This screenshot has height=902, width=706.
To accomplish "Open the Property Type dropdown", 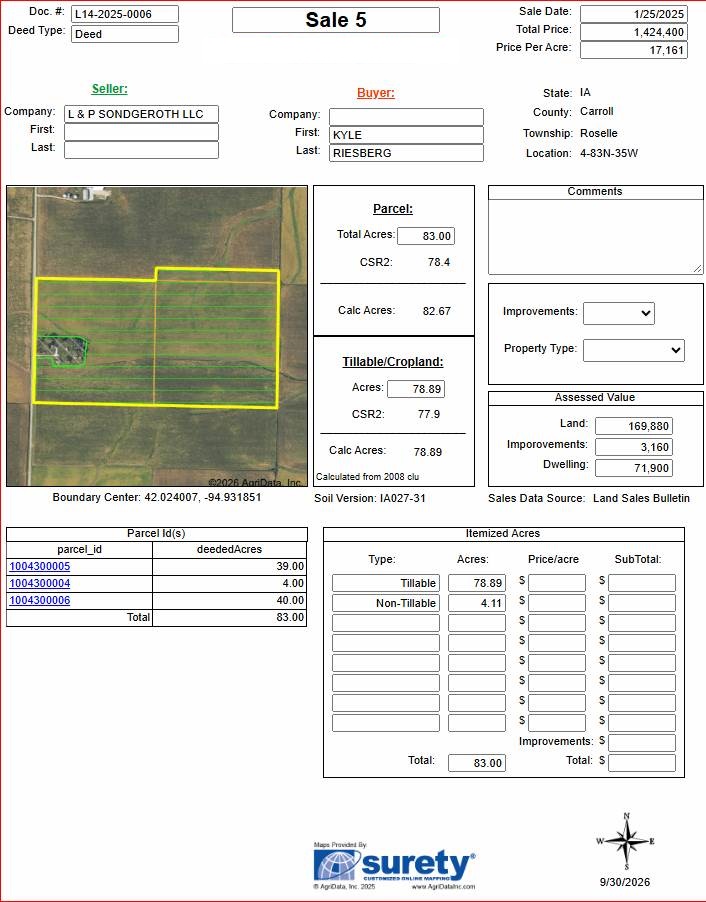I will click(x=634, y=350).
